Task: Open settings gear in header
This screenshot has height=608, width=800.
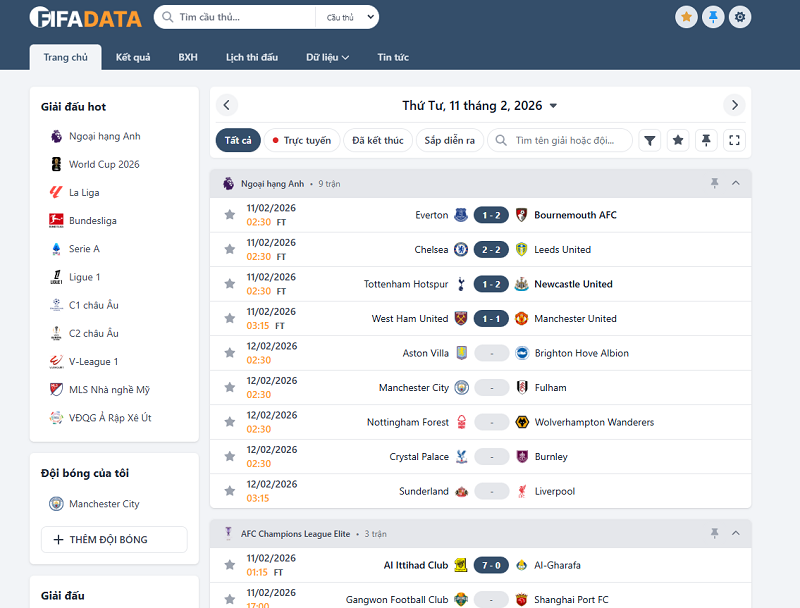Action: pos(740,17)
